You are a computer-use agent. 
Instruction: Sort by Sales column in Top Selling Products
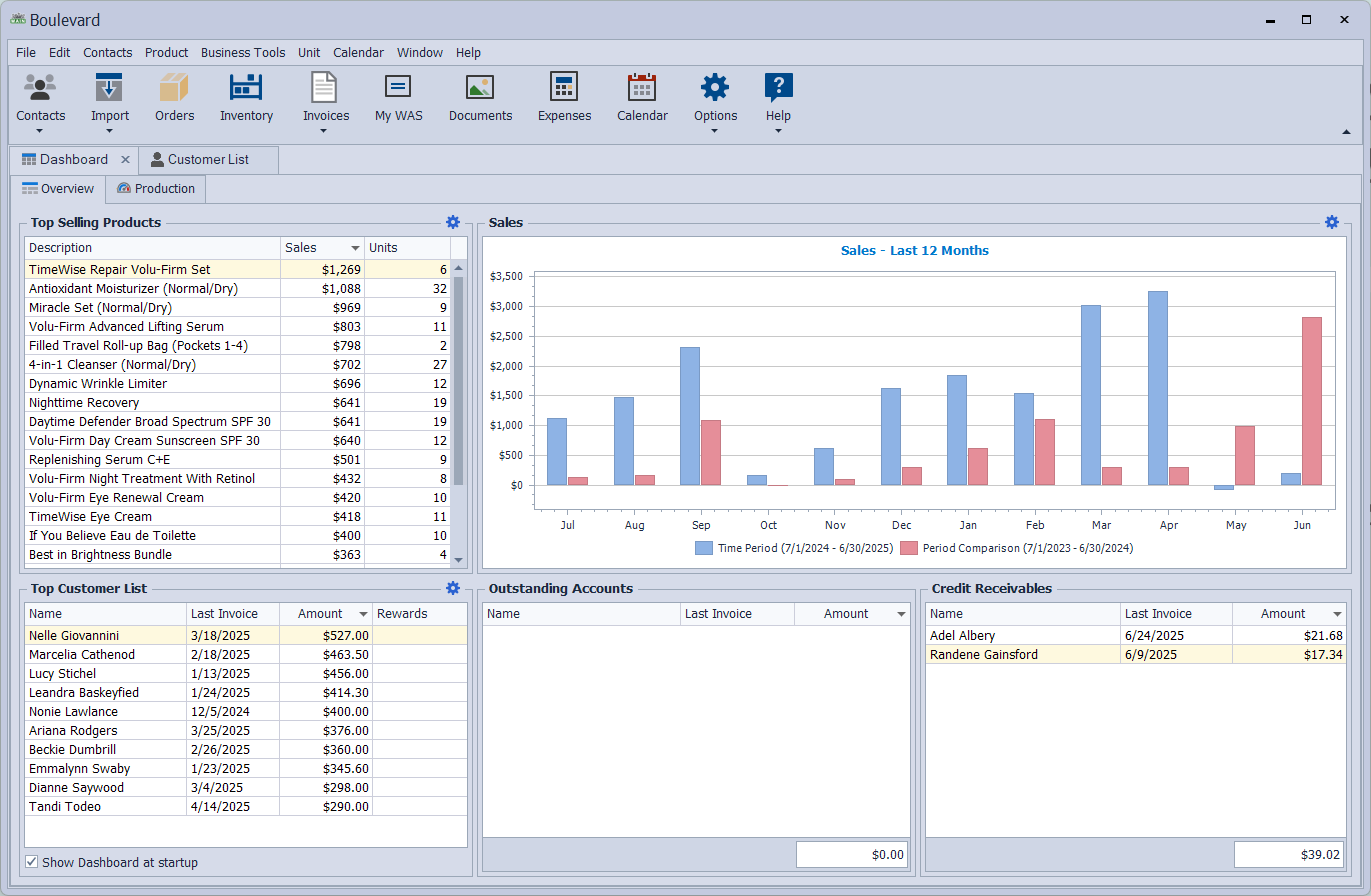[x=322, y=247]
